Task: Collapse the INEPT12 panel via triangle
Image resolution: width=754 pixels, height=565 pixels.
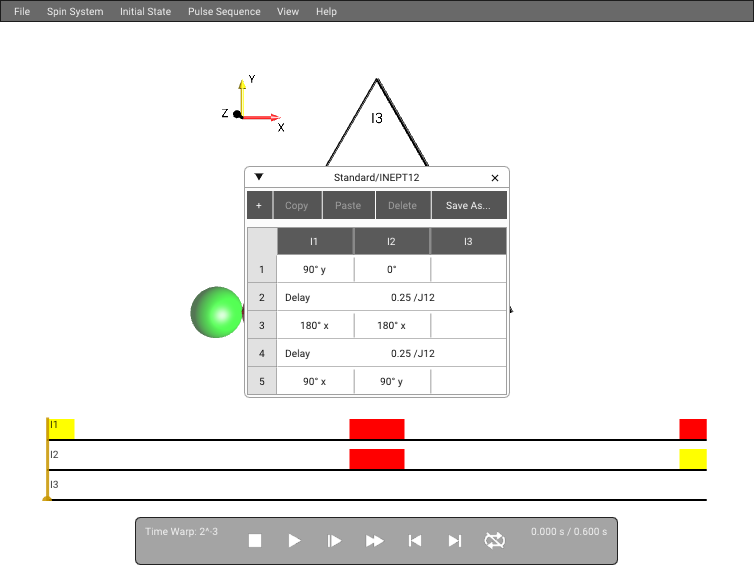Action: pos(259,177)
